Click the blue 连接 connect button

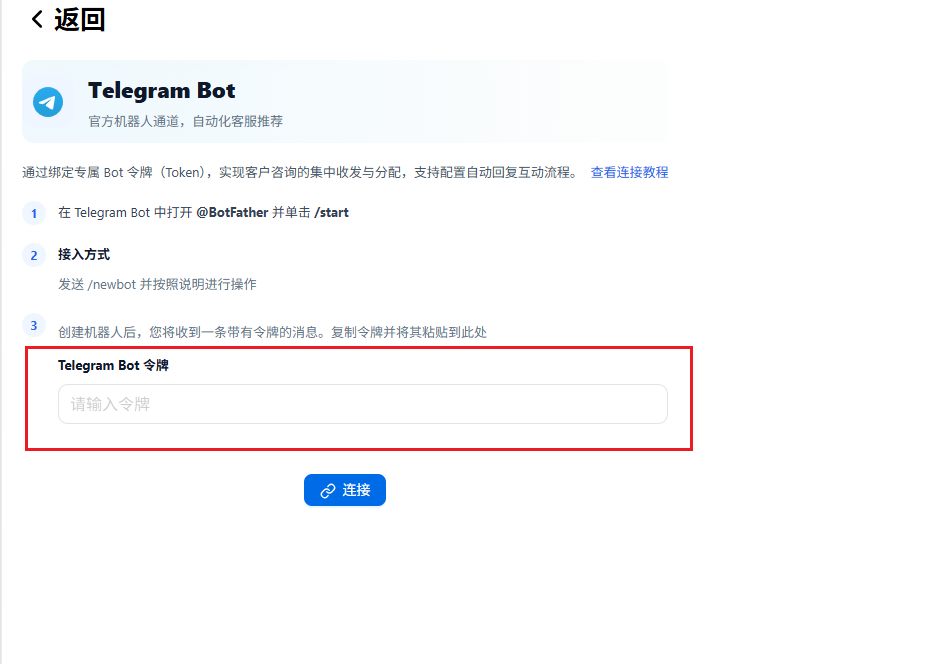click(345, 490)
